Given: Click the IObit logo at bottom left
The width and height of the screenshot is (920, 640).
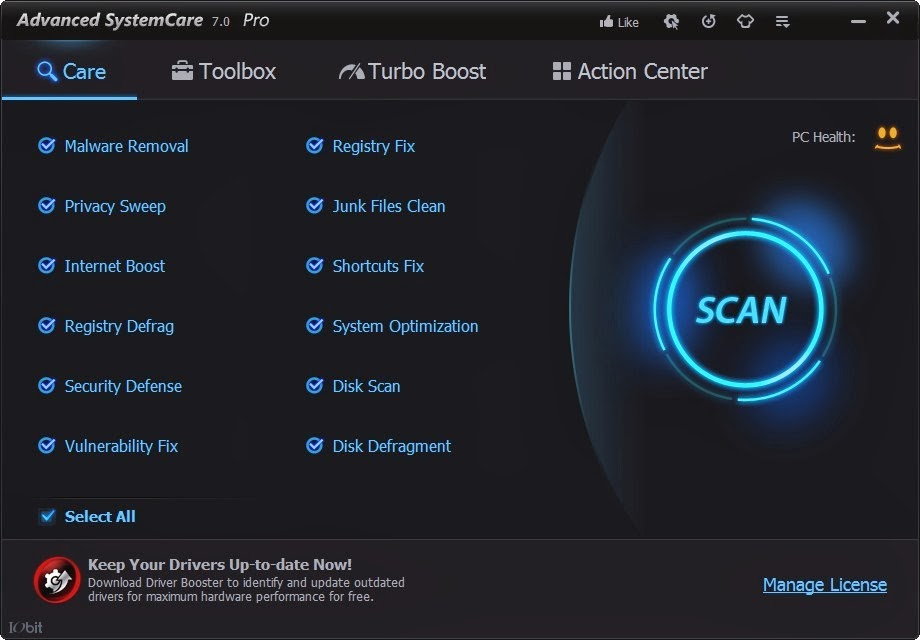Looking at the screenshot, I should (x=26, y=627).
